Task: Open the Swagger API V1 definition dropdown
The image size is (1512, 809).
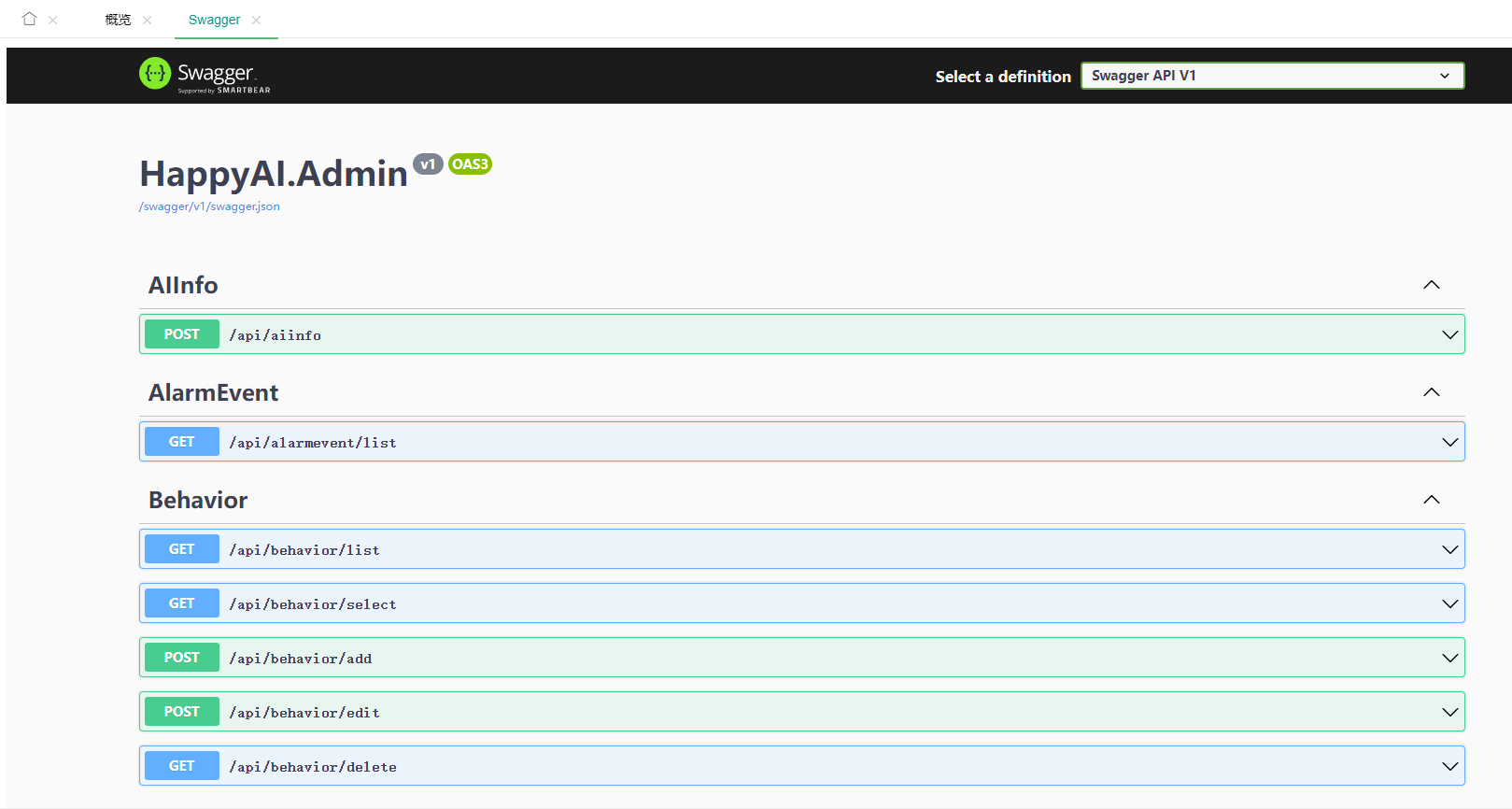Action: (x=1272, y=76)
